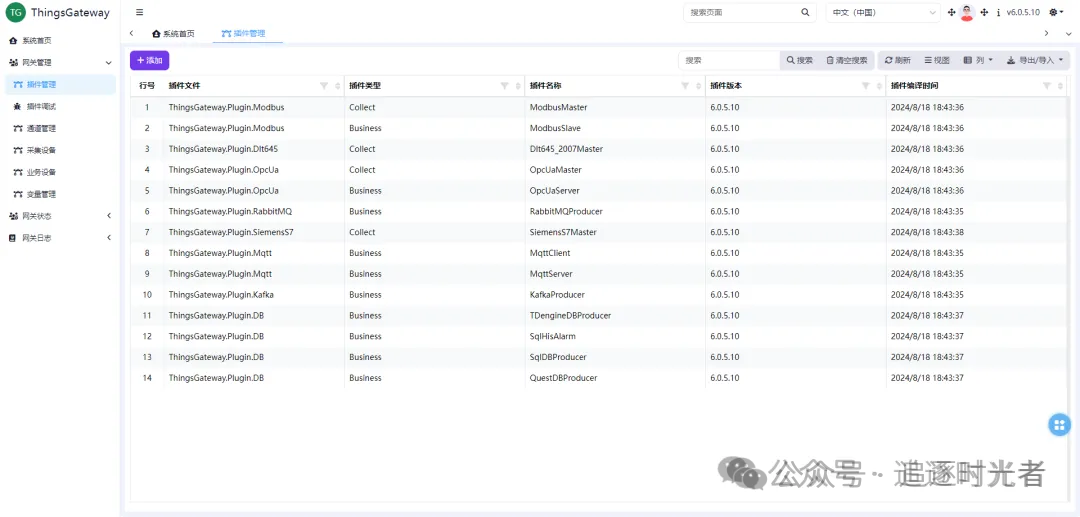Viewport: 1080px width, 517px height.
Task: Click the green TG logo
Action: (x=15, y=12)
